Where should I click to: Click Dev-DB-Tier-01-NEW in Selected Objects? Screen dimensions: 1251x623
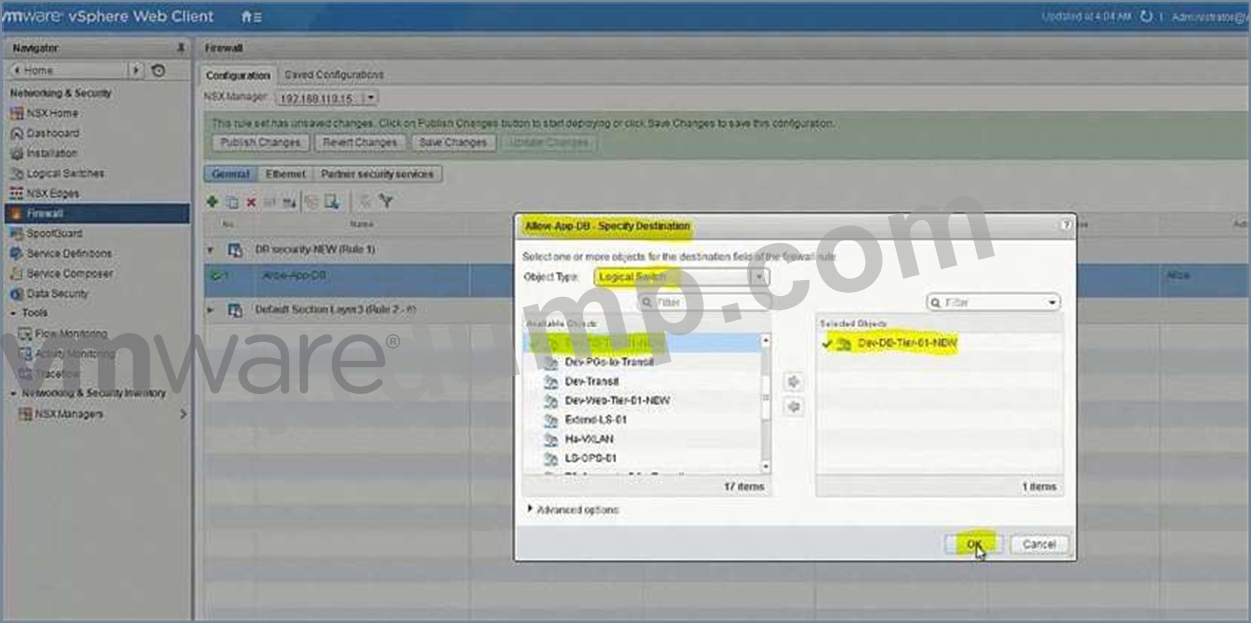click(x=906, y=343)
